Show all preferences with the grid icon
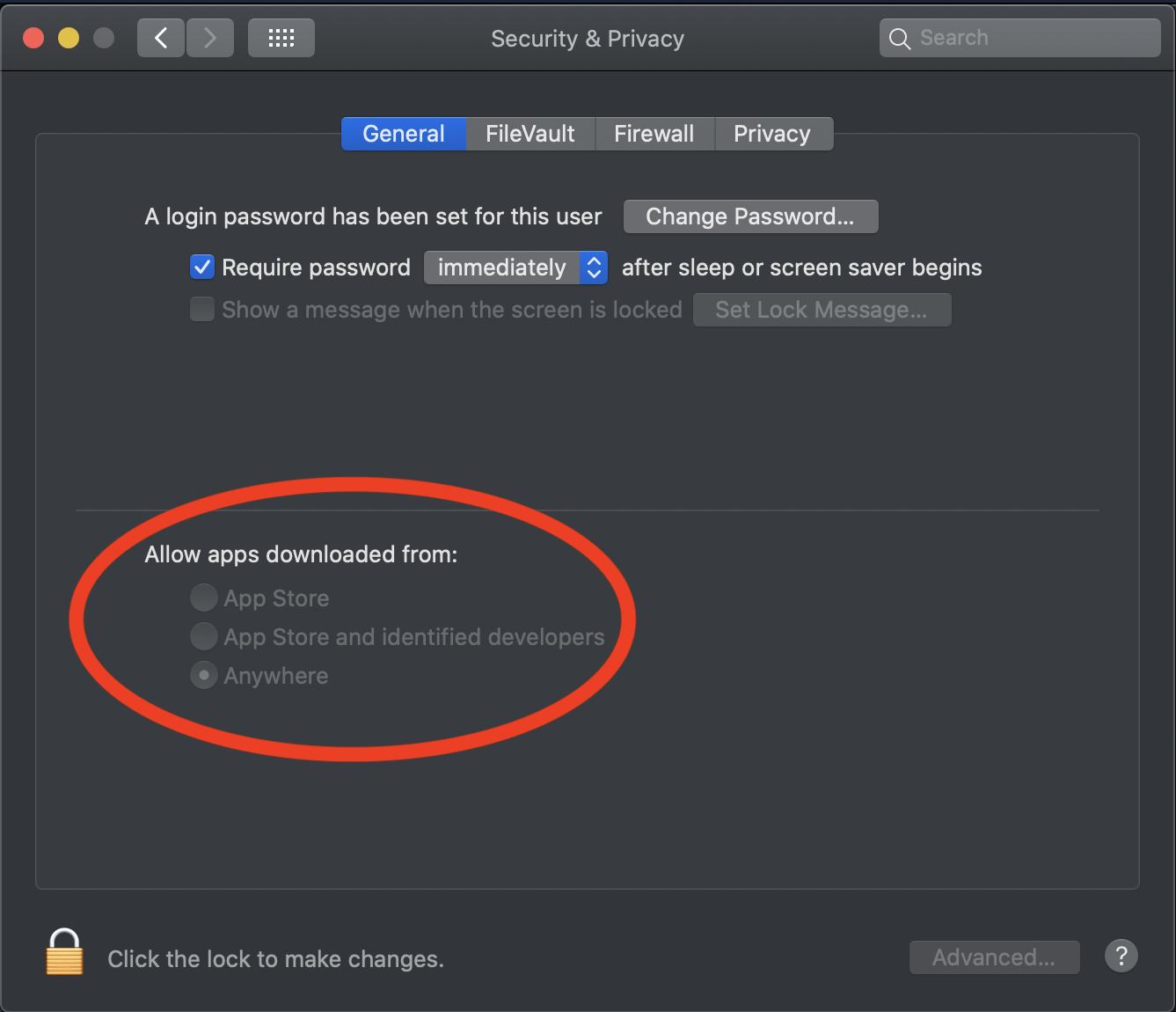 281,38
